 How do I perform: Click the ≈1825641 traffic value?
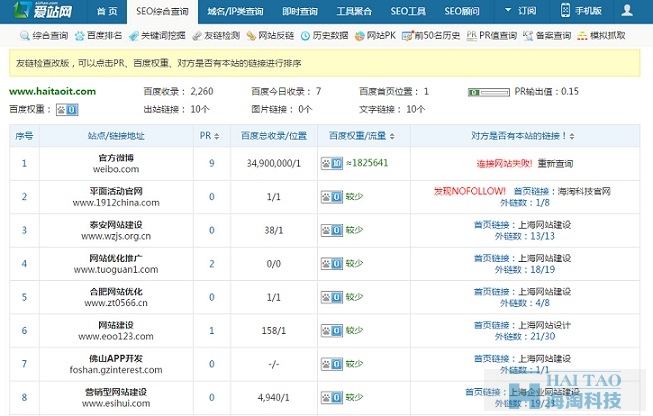click(x=367, y=163)
